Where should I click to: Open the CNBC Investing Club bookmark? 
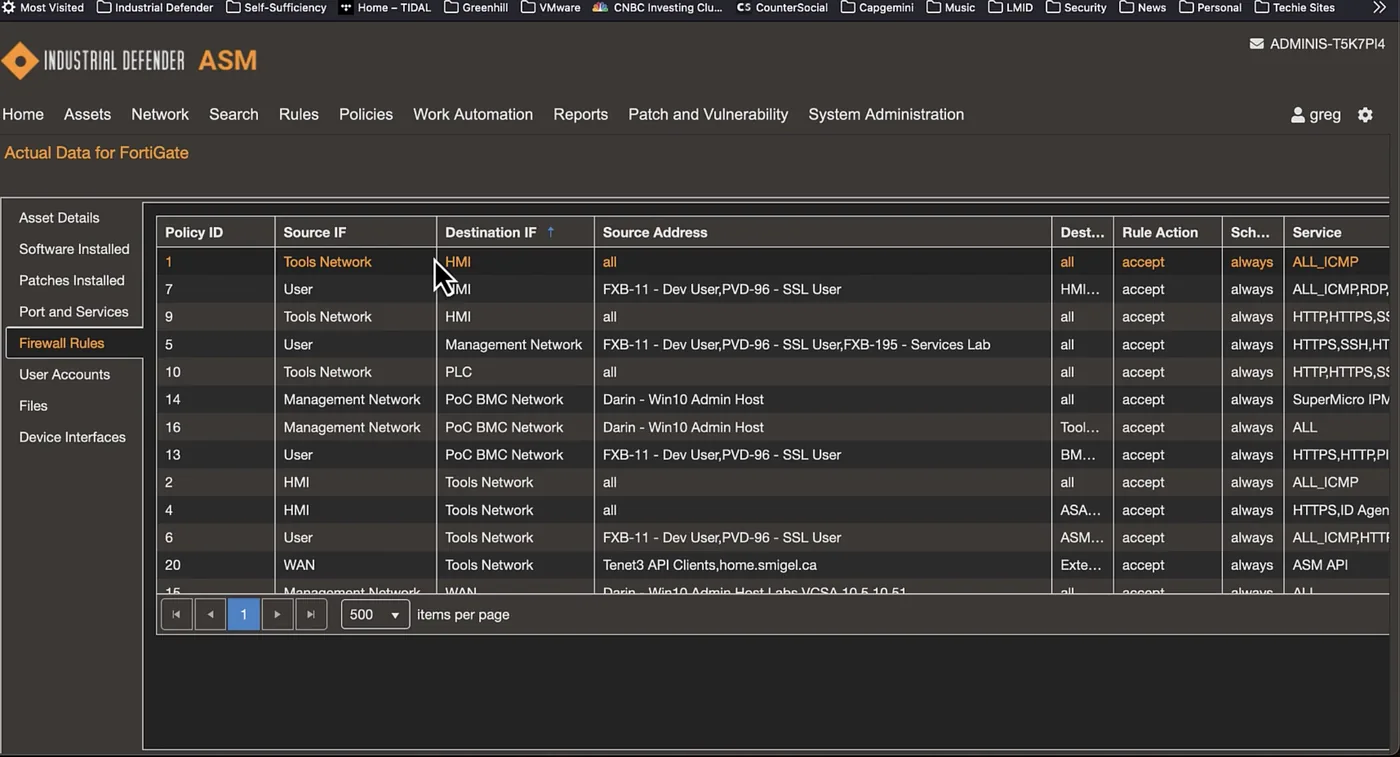tap(657, 7)
